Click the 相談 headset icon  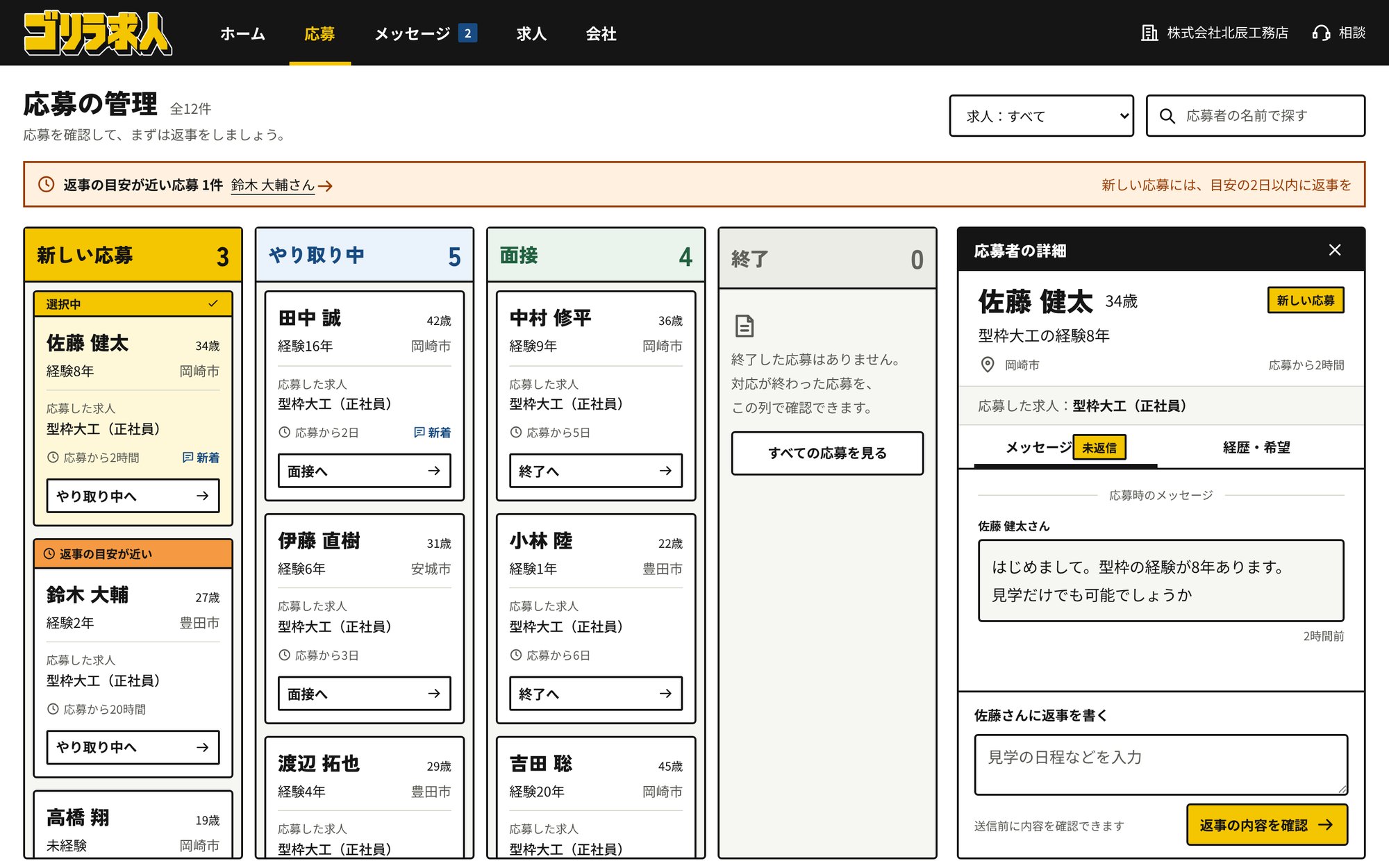(x=1321, y=33)
